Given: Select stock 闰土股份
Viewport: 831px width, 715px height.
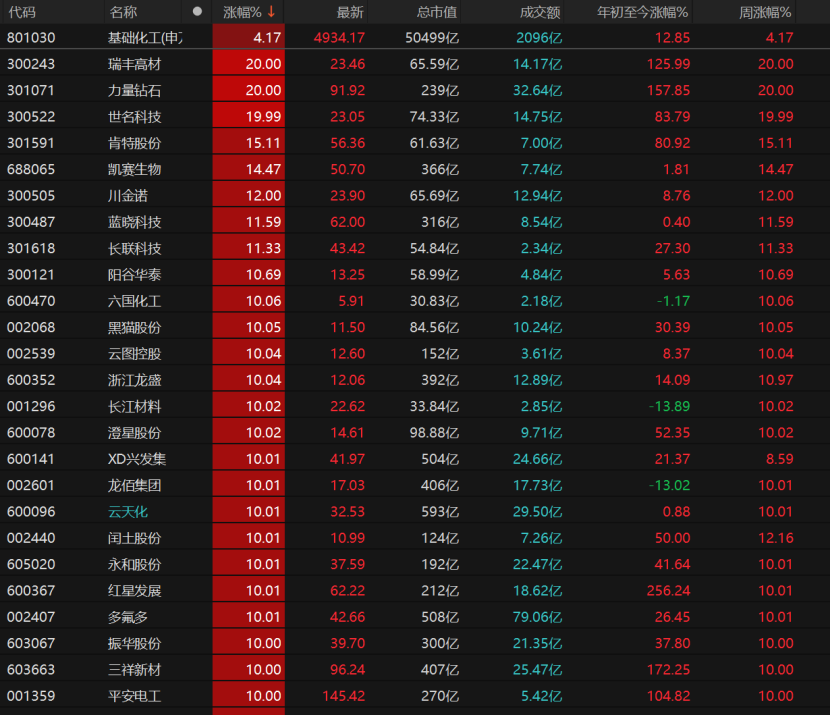Looking at the screenshot, I should click(x=134, y=538).
